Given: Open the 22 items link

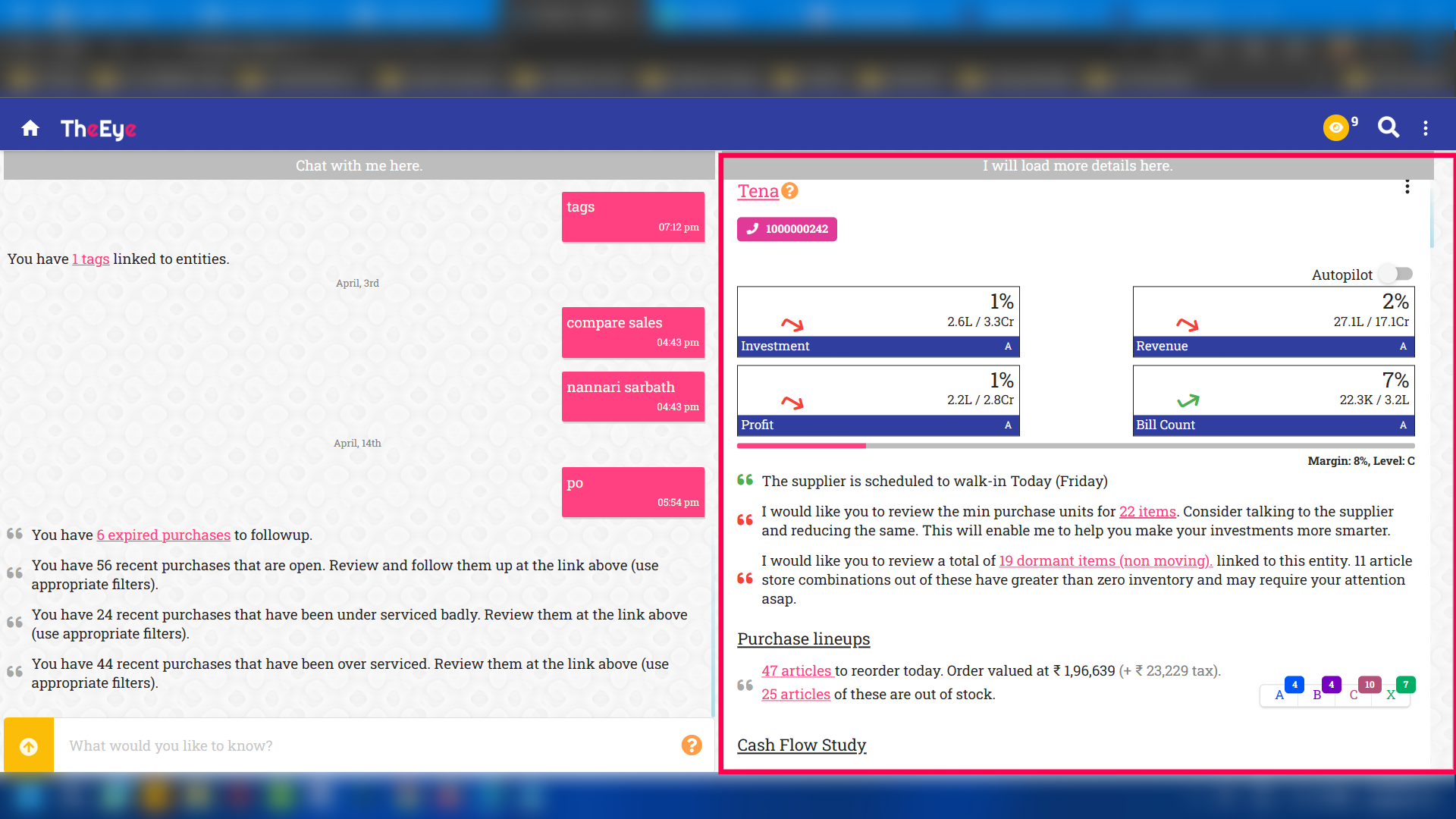Looking at the screenshot, I should click(x=1147, y=512).
